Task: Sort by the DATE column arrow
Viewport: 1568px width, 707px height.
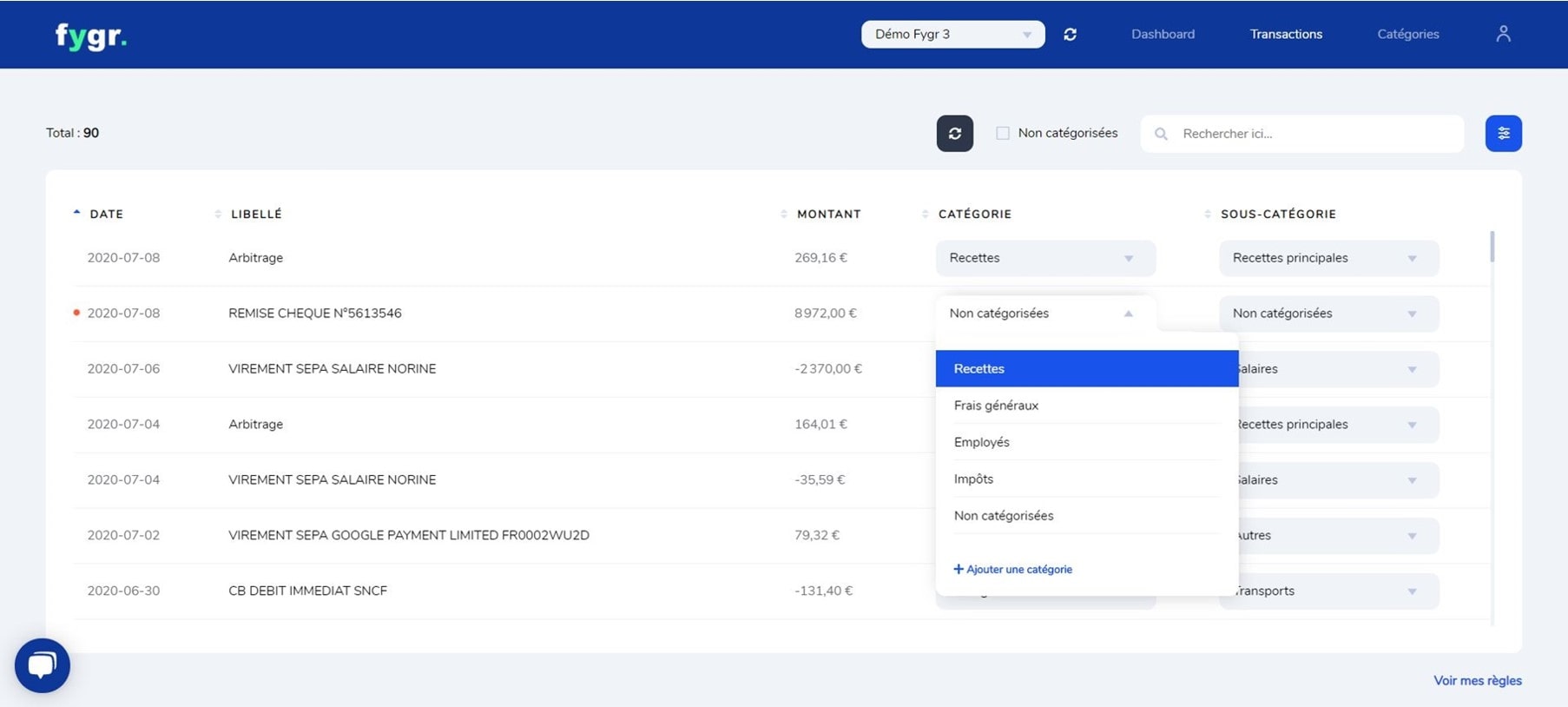Action: pos(77,213)
